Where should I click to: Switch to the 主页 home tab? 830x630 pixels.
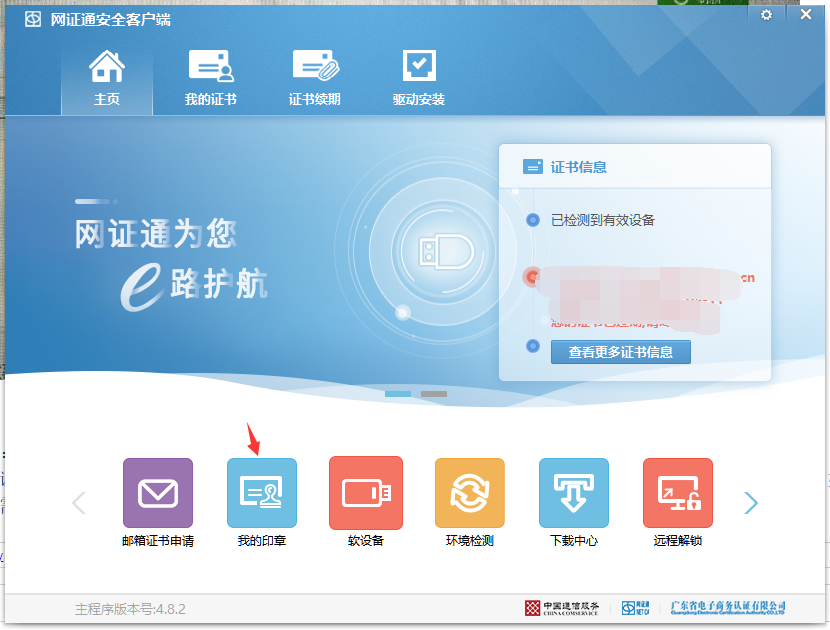pyautogui.click(x=107, y=78)
